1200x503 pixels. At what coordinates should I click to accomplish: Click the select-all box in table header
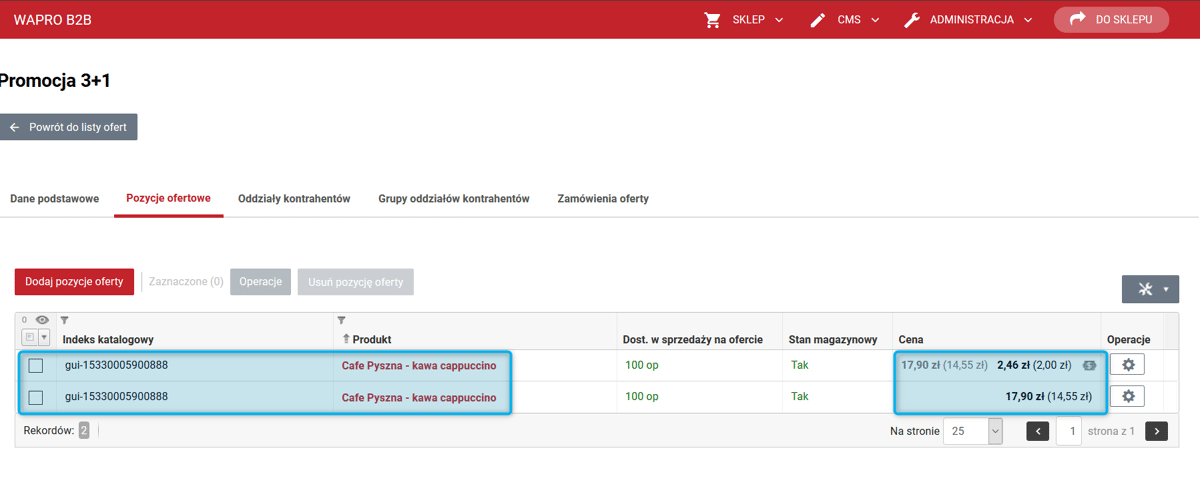(29, 338)
